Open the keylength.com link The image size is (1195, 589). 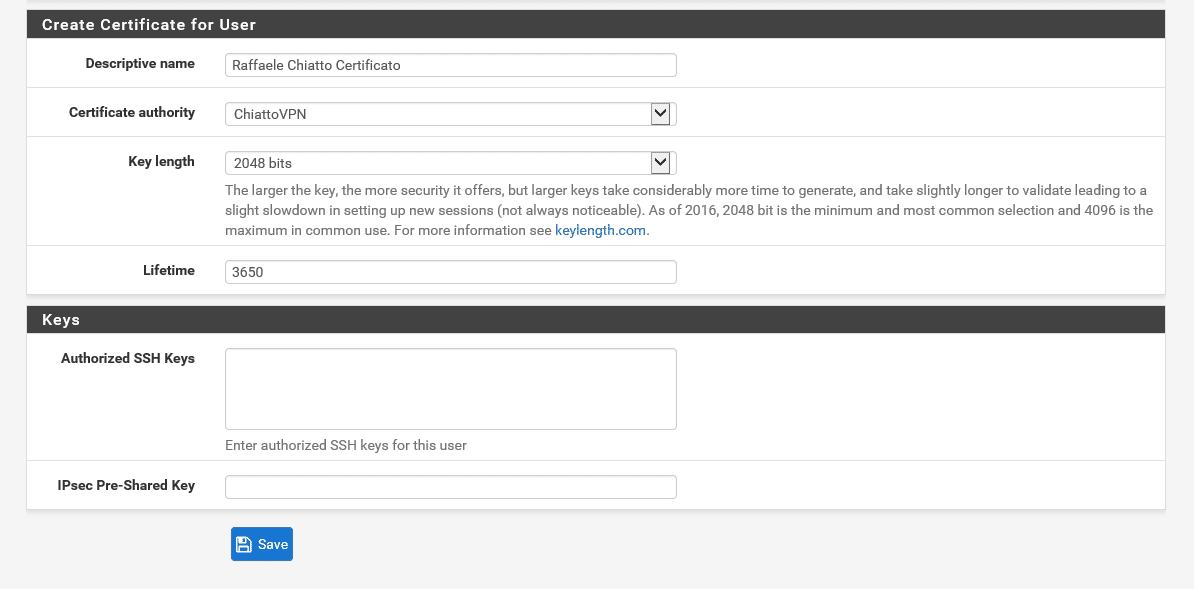click(600, 230)
